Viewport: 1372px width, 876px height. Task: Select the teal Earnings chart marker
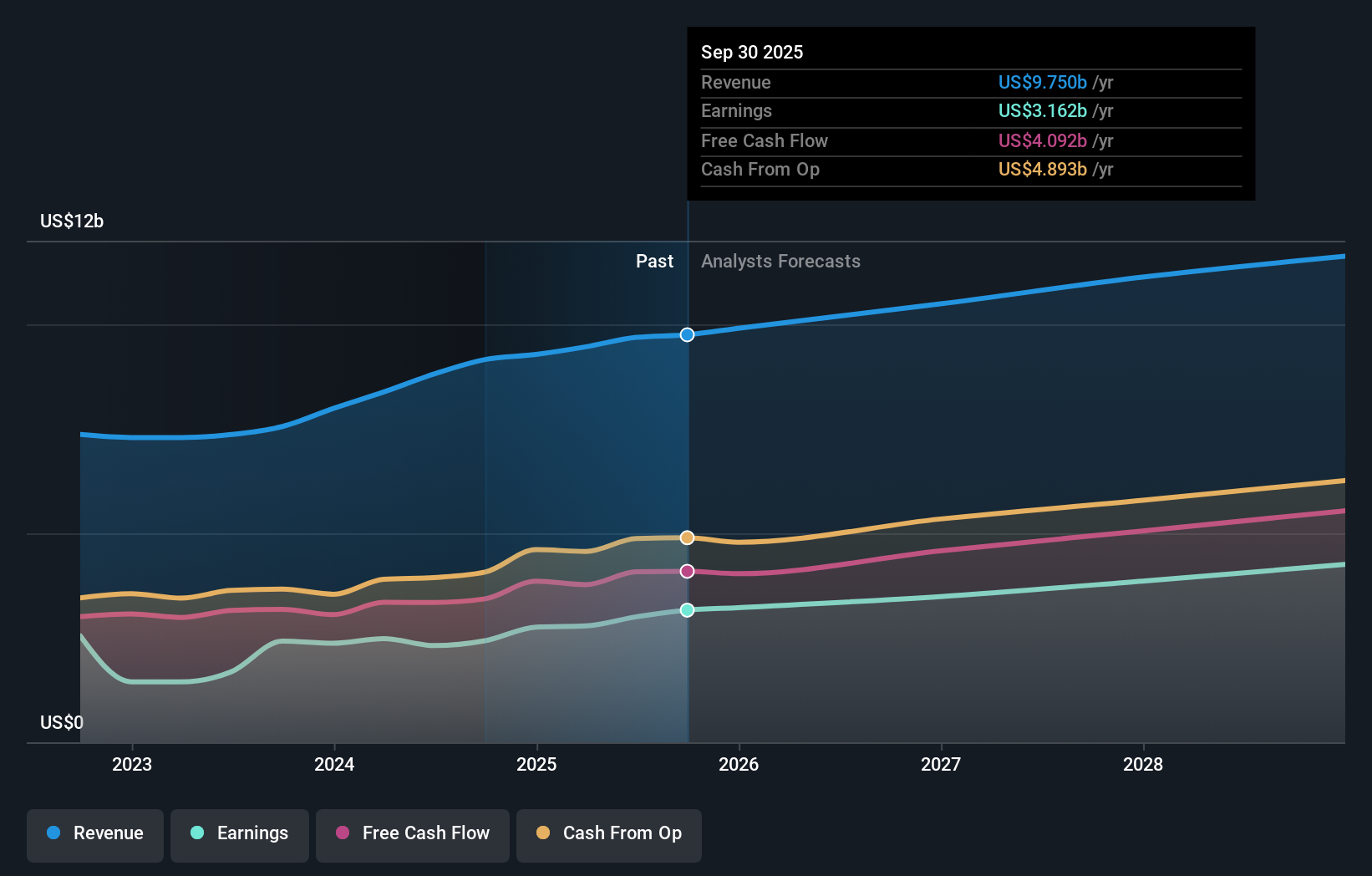(687, 611)
